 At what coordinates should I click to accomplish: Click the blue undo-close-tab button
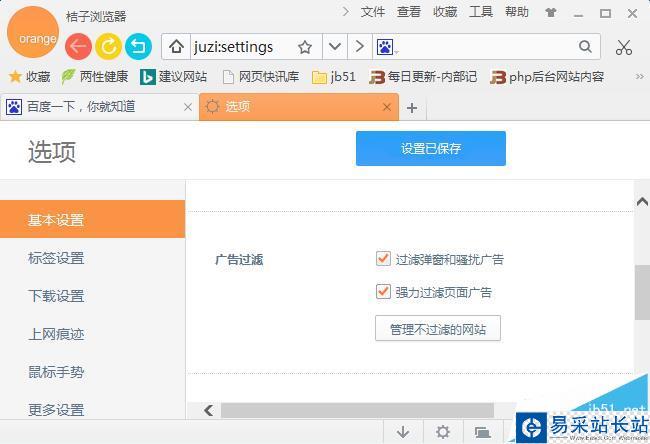click(x=138, y=46)
